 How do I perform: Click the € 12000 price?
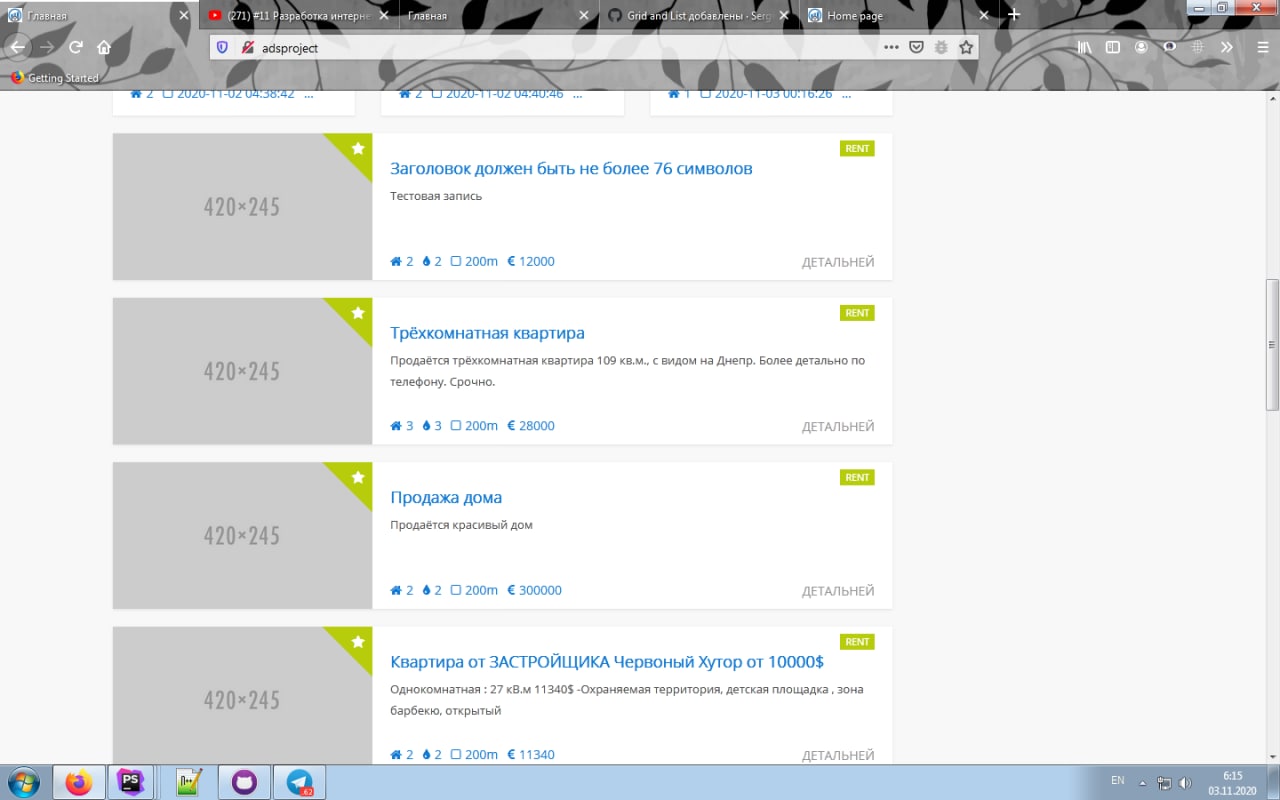[x=531, y=261]
